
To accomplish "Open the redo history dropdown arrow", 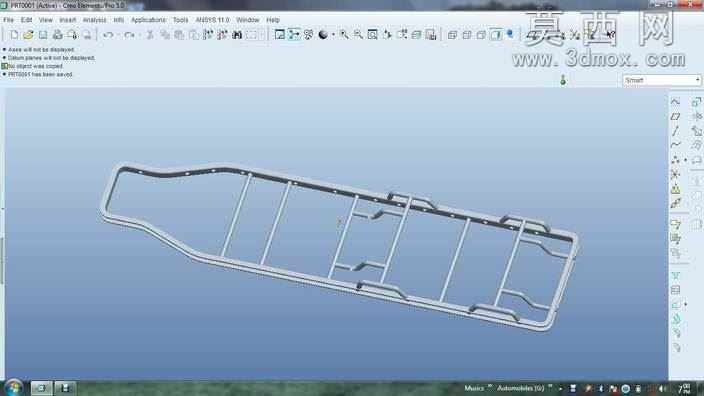I will 139,35.
